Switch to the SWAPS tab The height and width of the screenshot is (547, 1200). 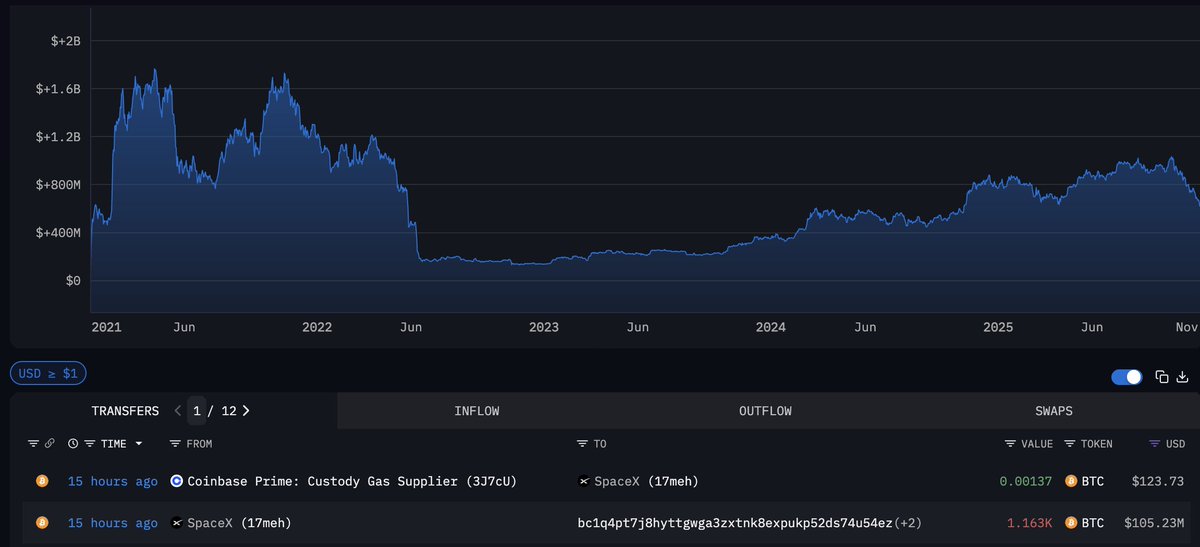tap(1054, 411)
